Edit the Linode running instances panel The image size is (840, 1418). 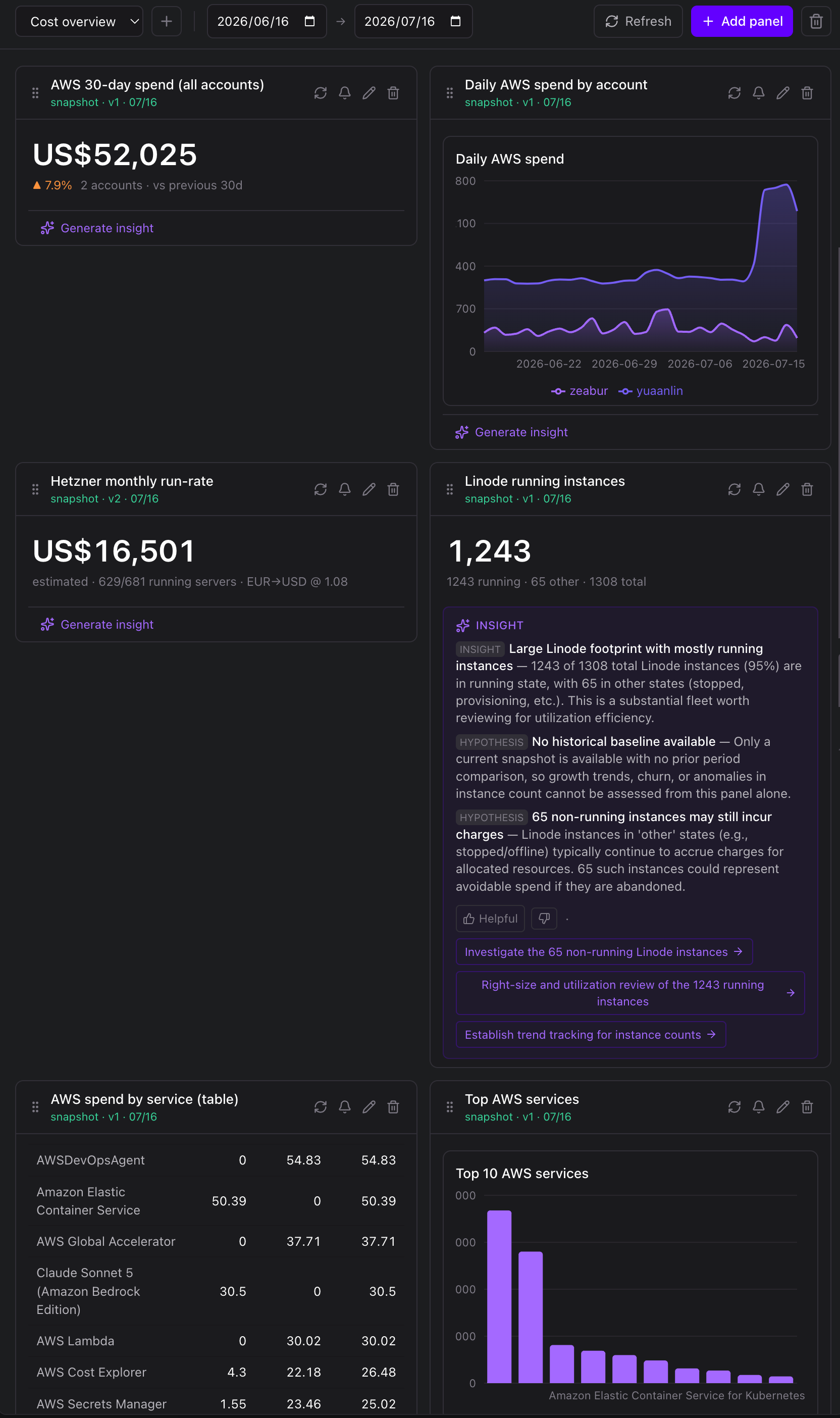(783, 489)
